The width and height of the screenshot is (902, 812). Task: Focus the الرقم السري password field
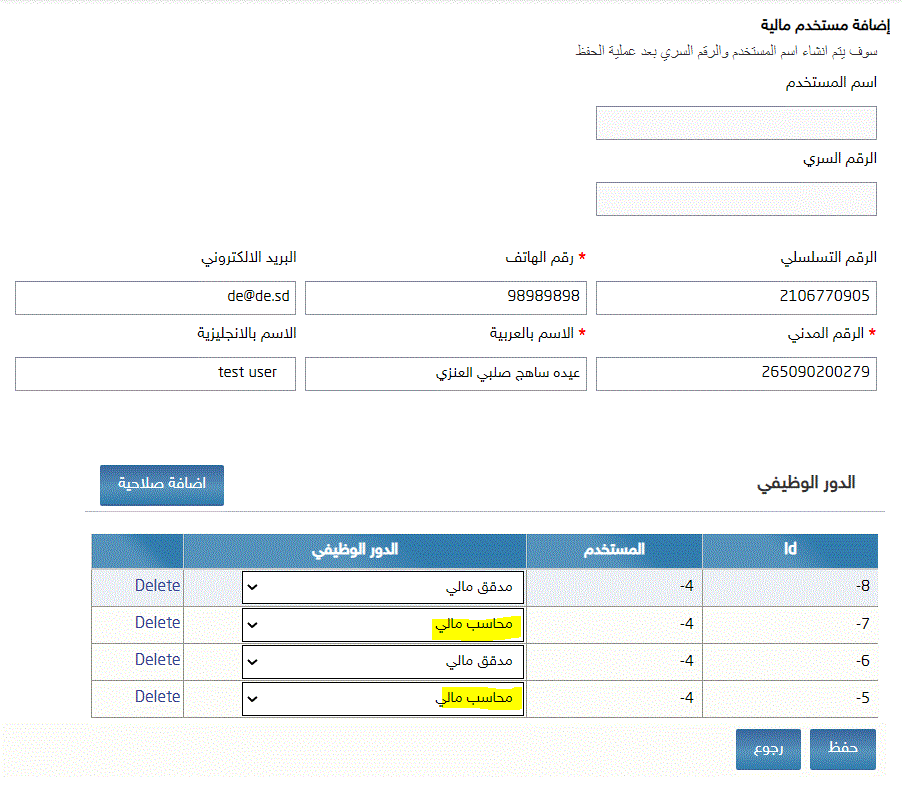(x=736, y=199)
